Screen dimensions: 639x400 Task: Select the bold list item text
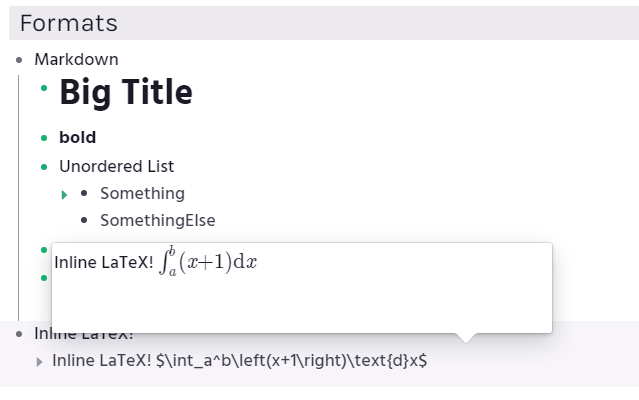tap(77, 137)
